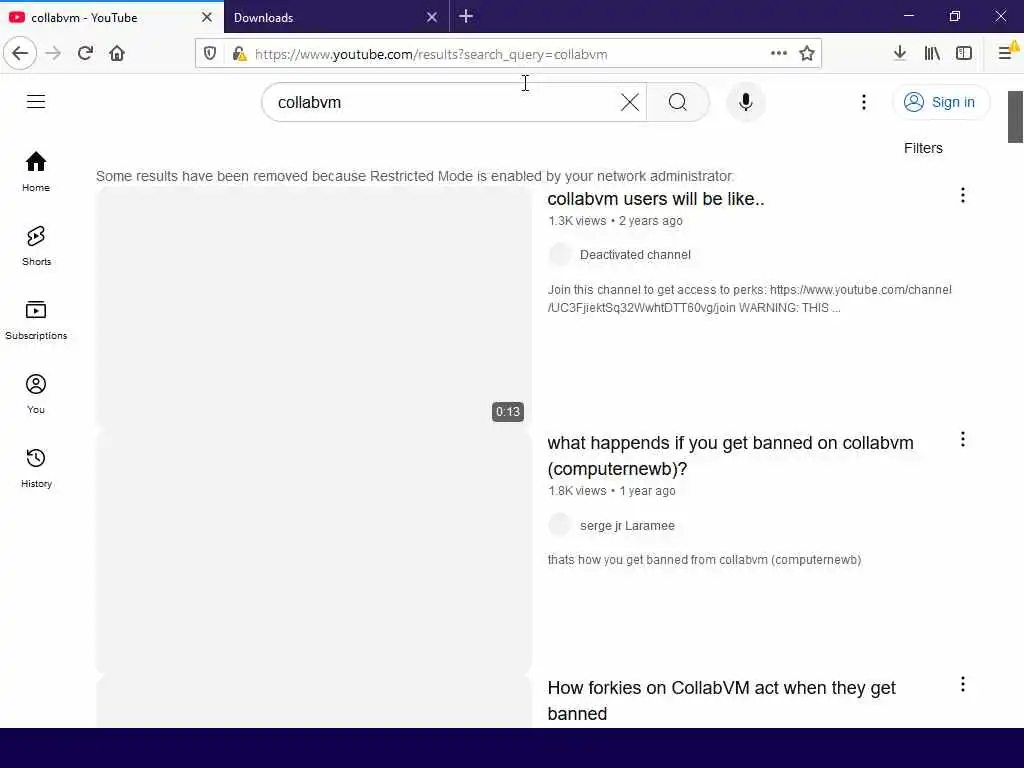
Task: Click 'thats how you get banned from collabvm' description
Action: pos(704,560)
